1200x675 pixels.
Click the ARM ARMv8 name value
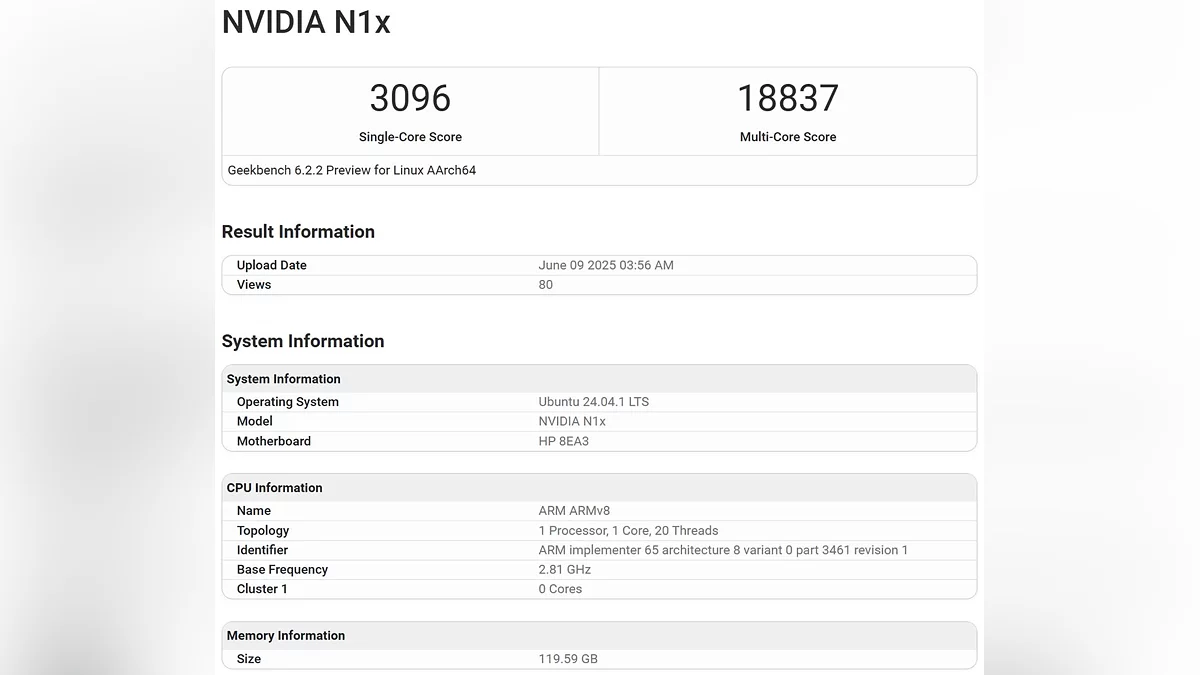574,511
